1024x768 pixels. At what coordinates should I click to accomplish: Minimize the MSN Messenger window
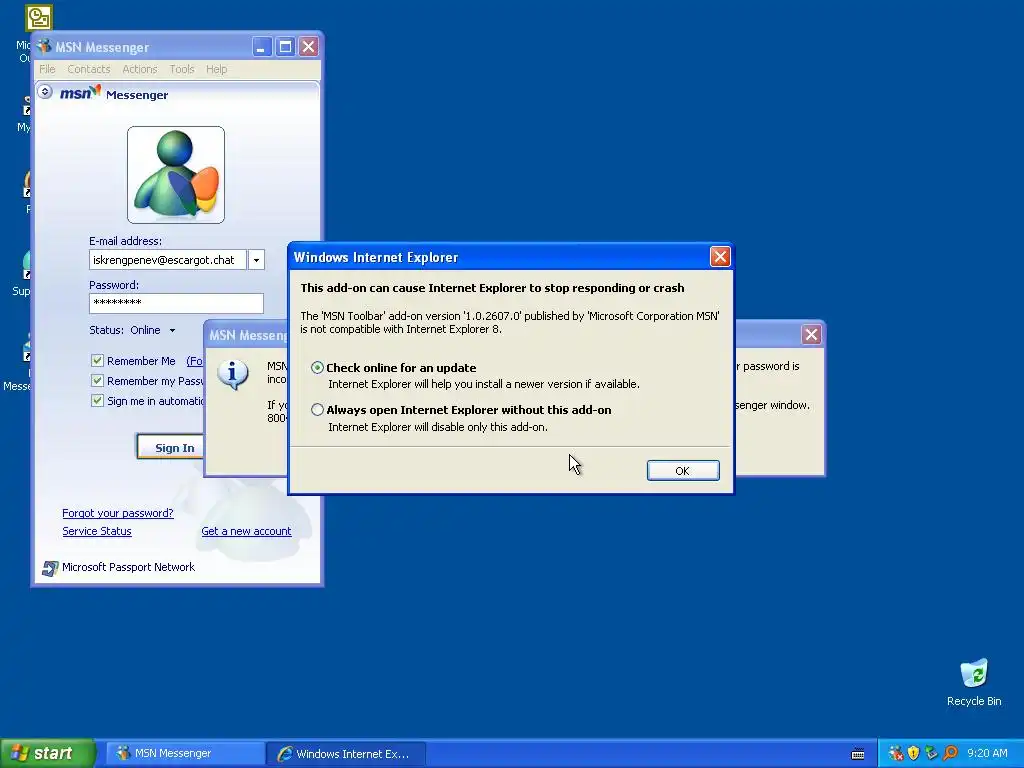click(x=262, y=46)
